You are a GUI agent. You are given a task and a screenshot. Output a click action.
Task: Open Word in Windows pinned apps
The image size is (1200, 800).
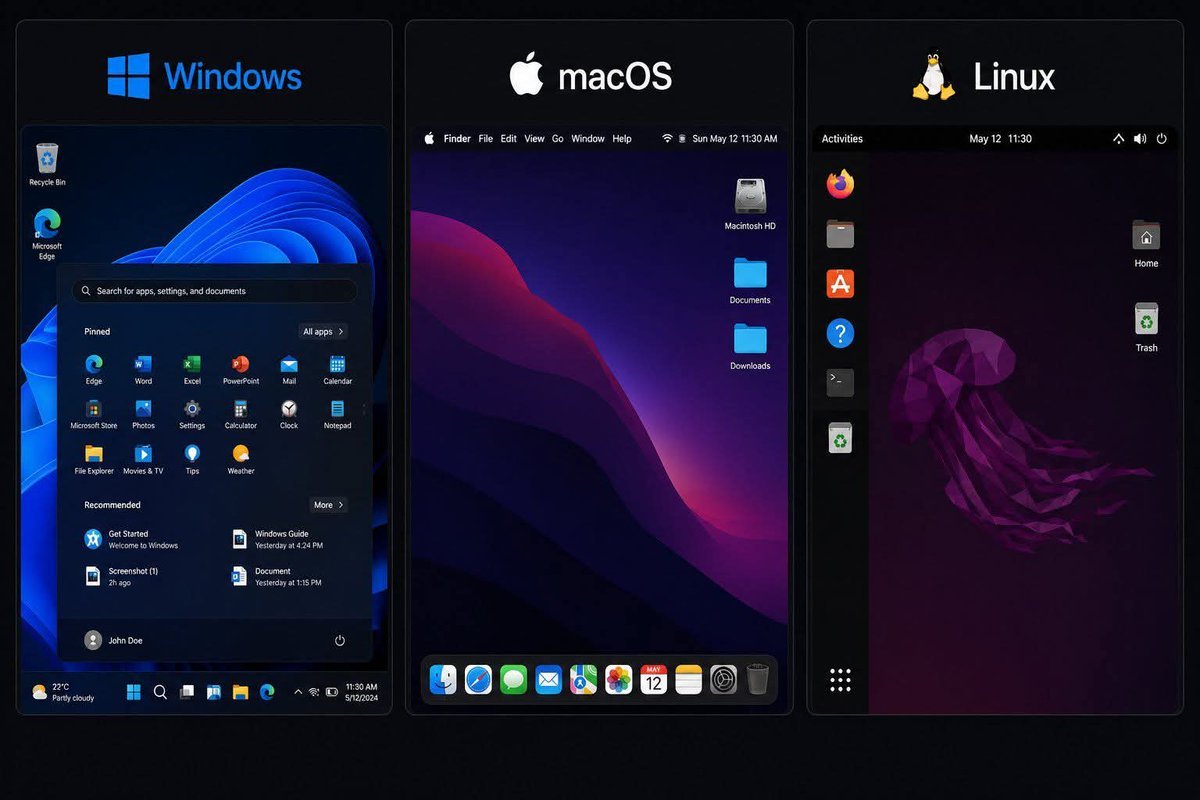143,369
